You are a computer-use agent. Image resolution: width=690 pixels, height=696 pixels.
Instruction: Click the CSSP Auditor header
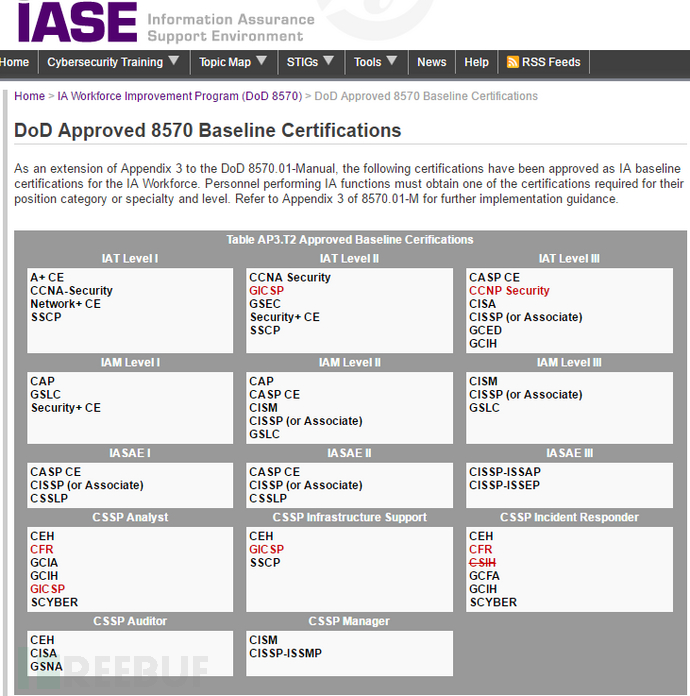coord(130,621)
